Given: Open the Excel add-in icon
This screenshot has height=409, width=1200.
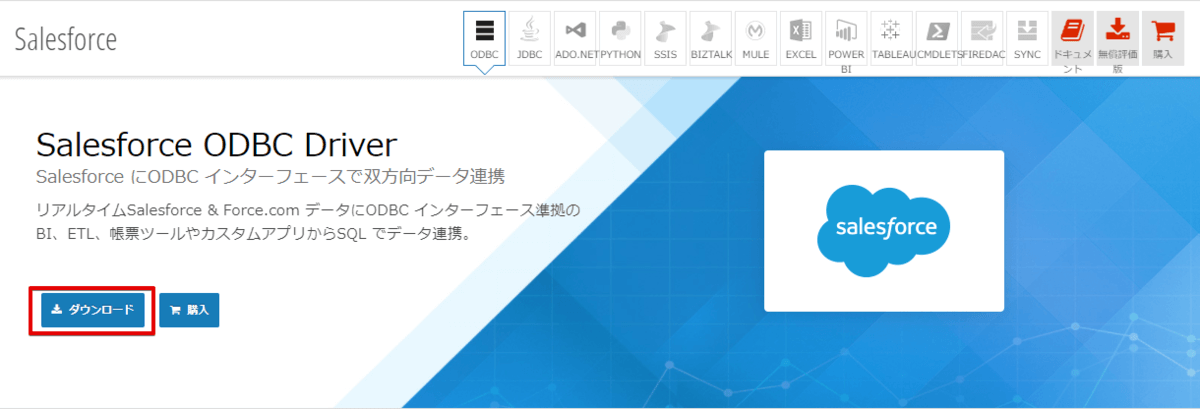Looking at the screenshot, I should coord(801,38).
